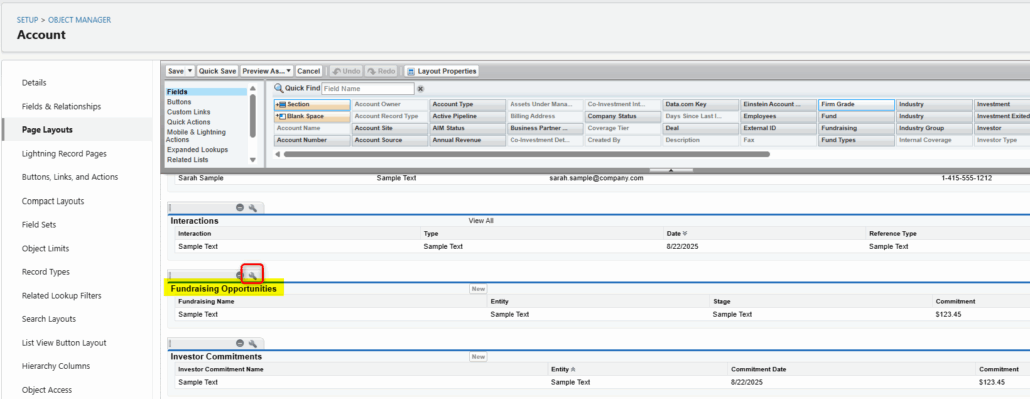1030x399 pixels.
Task: Click New button in Fundraising Opportunities list
Action: pos(478,289)
